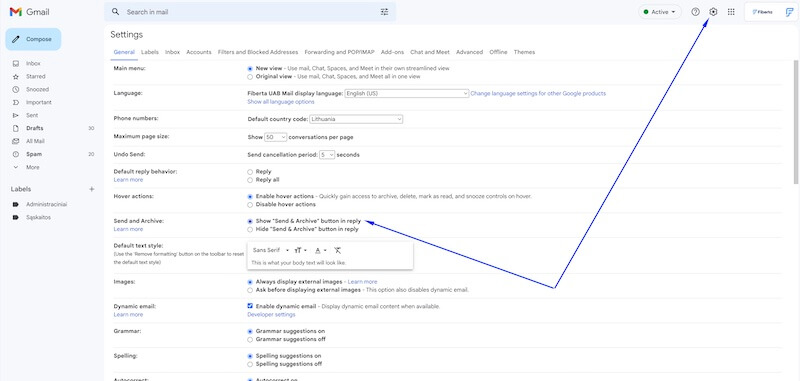Switch to the Add-ons tab
The height and width of the screenshot is (381, 800).
point(392,52)
